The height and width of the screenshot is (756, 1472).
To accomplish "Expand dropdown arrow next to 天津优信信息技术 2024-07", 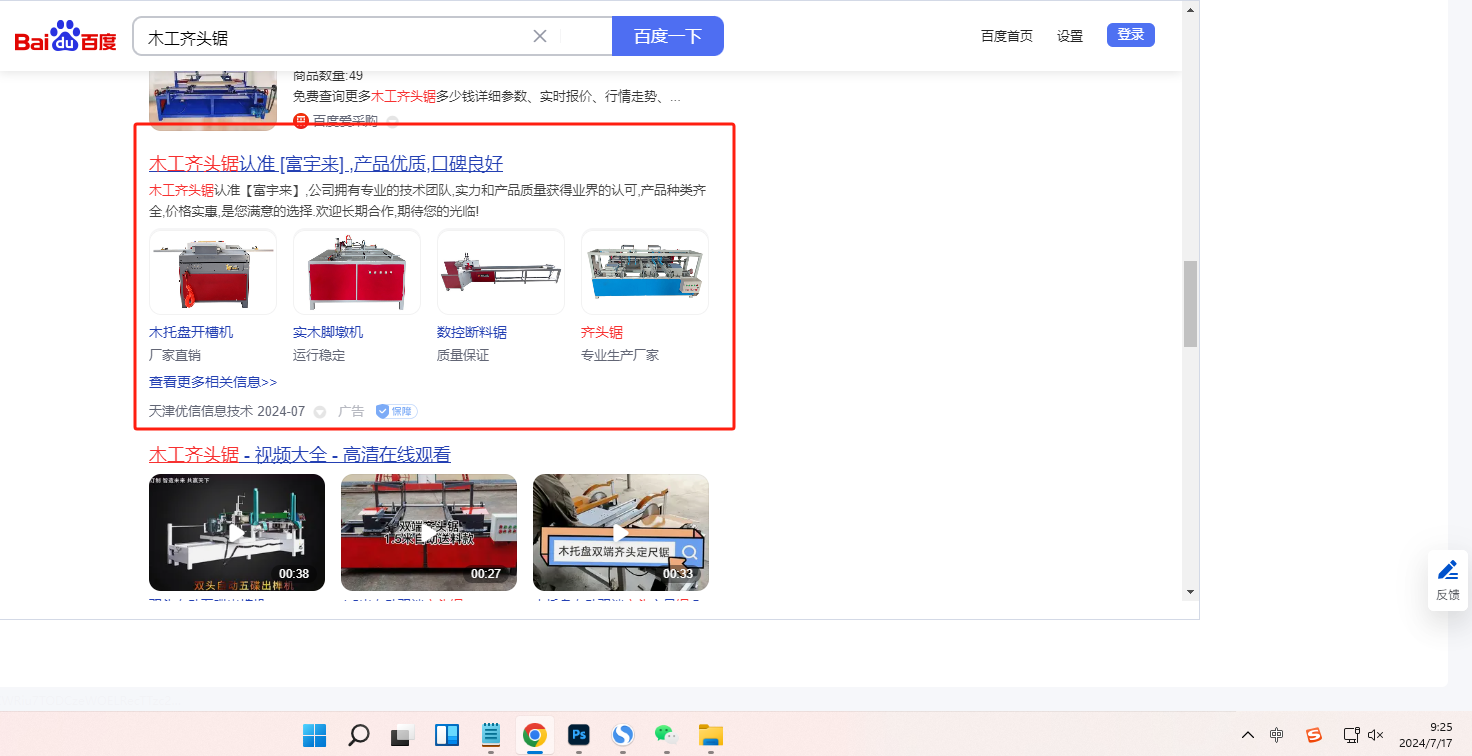I will tap(320, 411).
